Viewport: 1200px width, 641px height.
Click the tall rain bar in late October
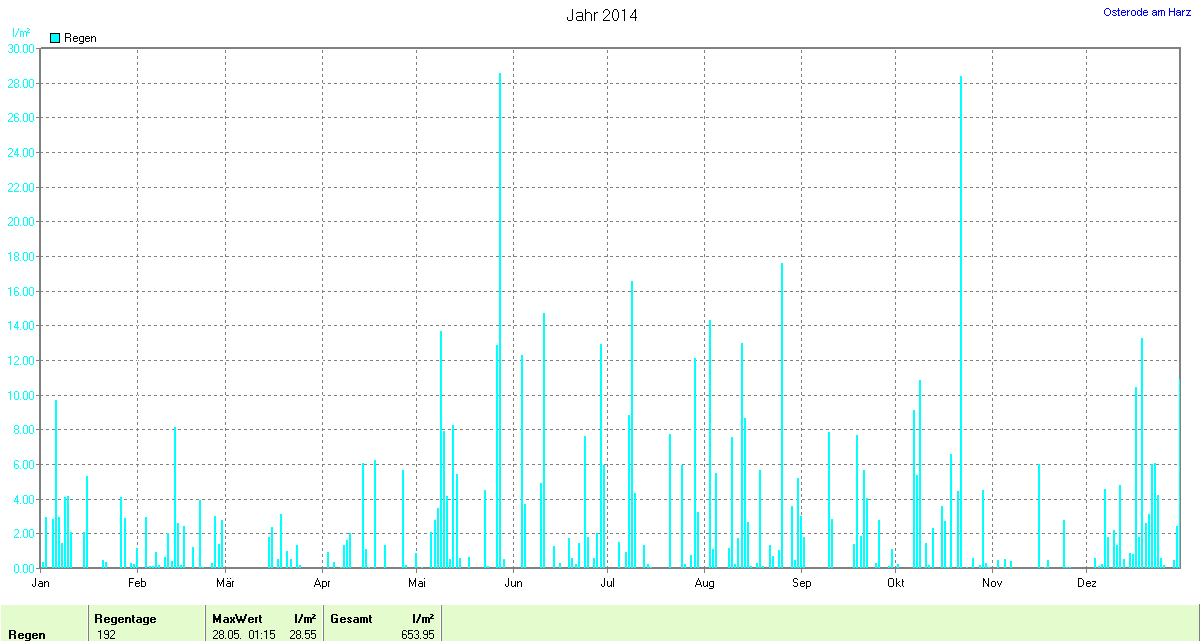tap(961, 320)
